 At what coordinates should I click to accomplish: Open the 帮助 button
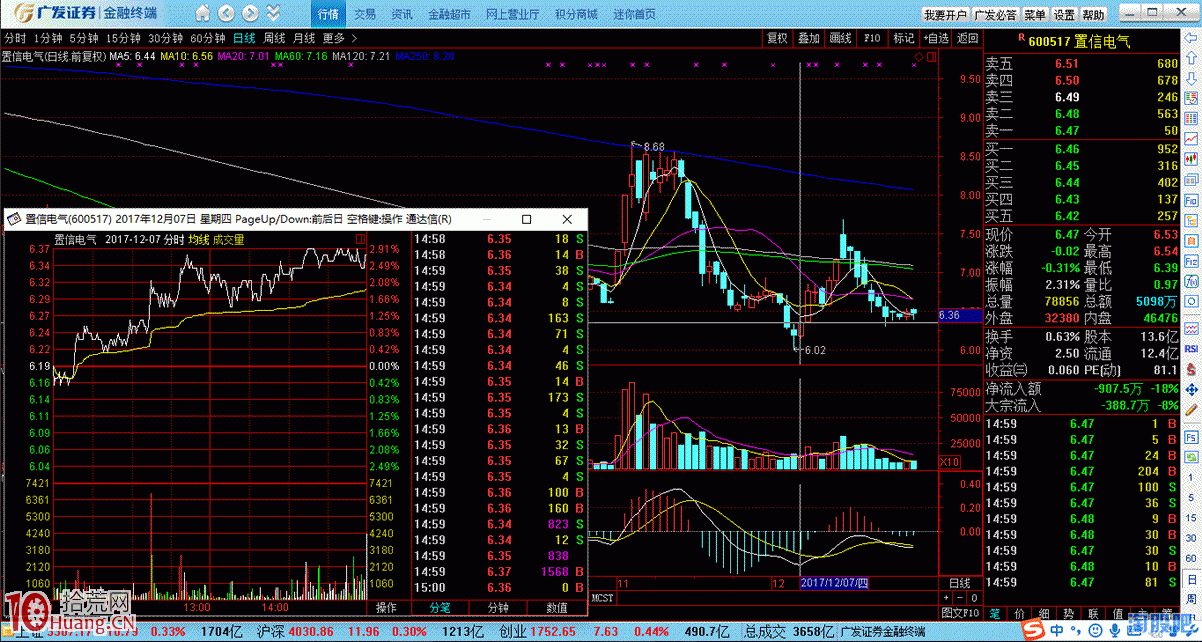pyautogui.click(x=1093, y=15)
